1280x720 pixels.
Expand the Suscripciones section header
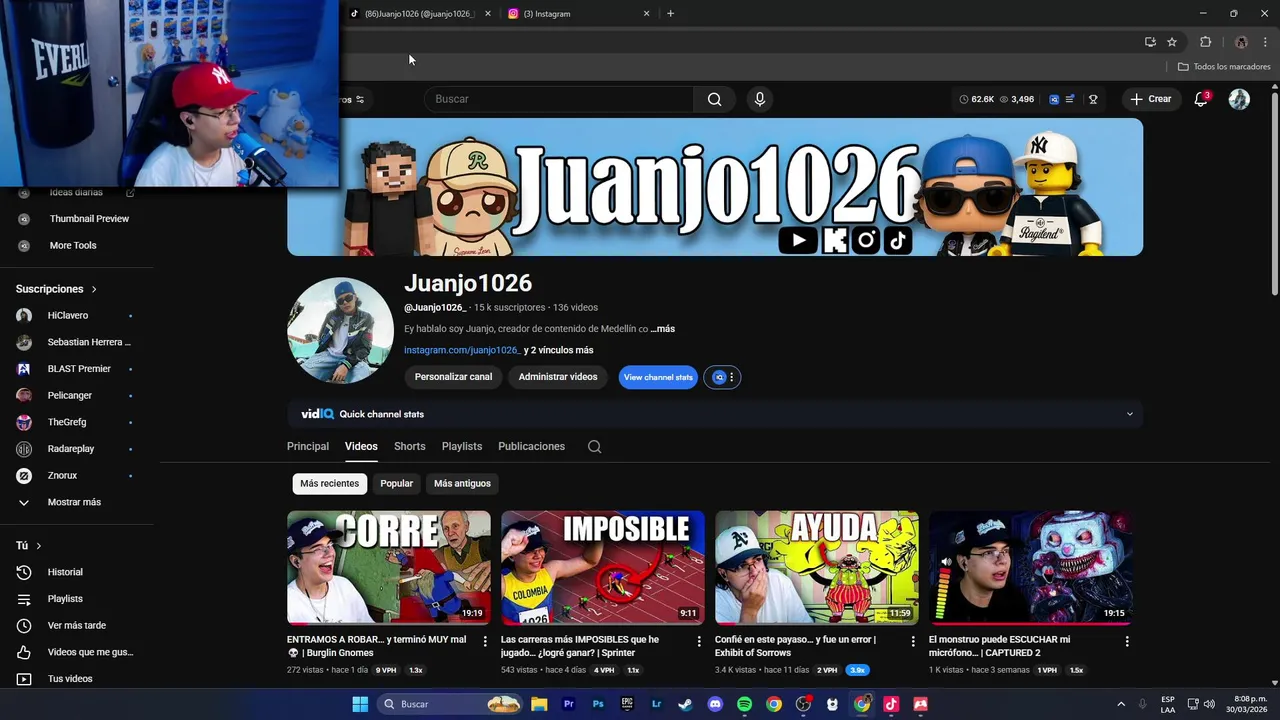pyautogui.click(x=56, y=289)
